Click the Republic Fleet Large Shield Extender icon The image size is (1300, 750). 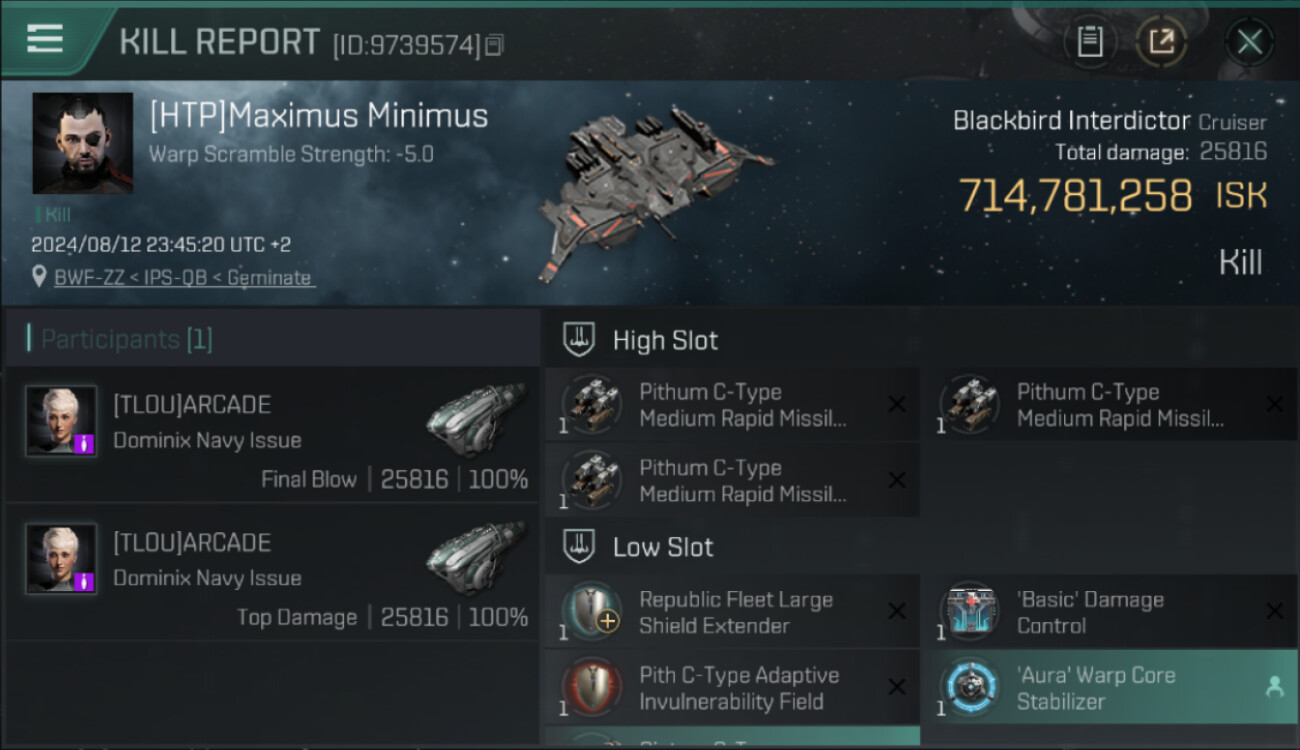[592, 612]
